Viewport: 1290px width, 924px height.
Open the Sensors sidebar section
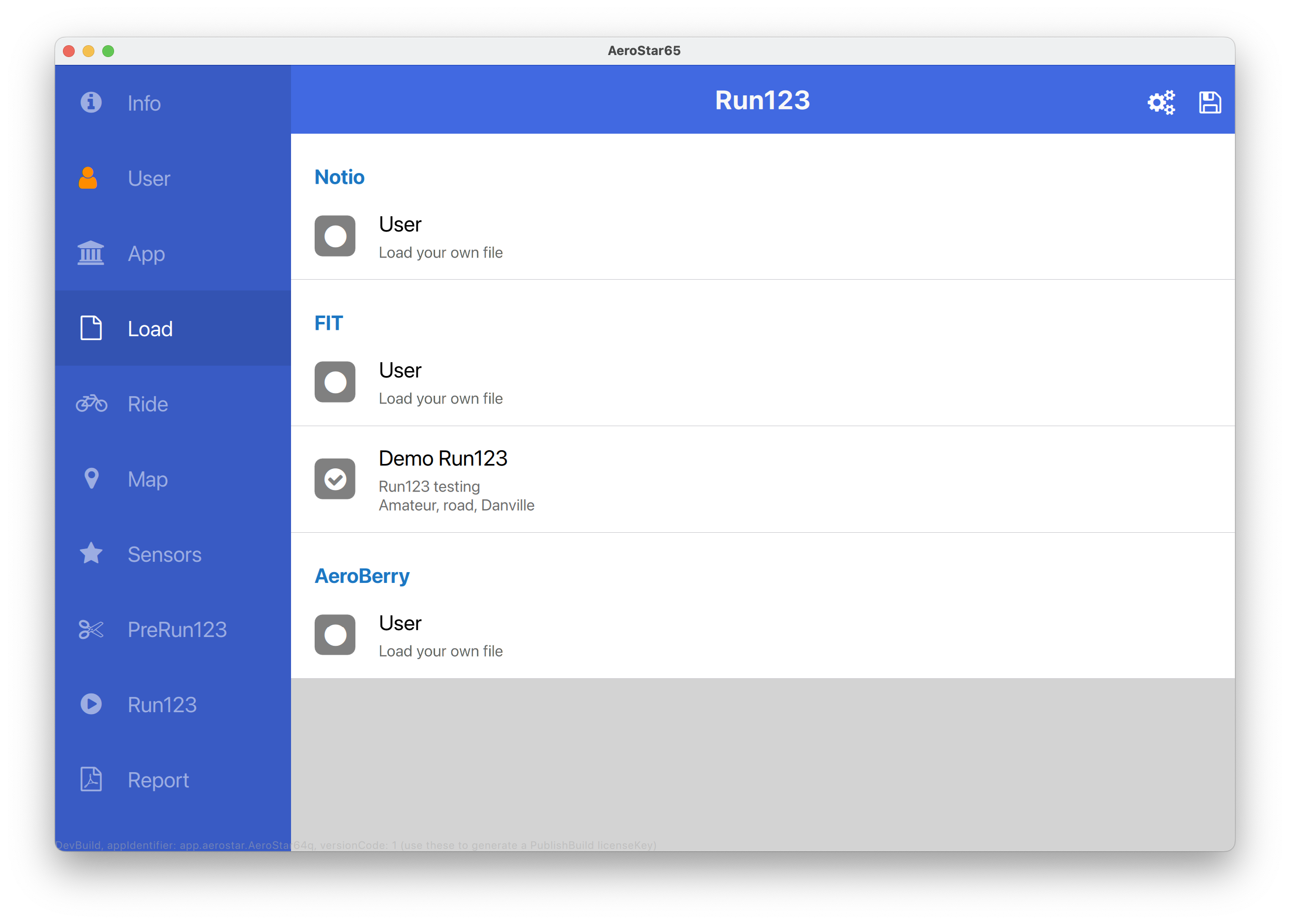point(164,554)
